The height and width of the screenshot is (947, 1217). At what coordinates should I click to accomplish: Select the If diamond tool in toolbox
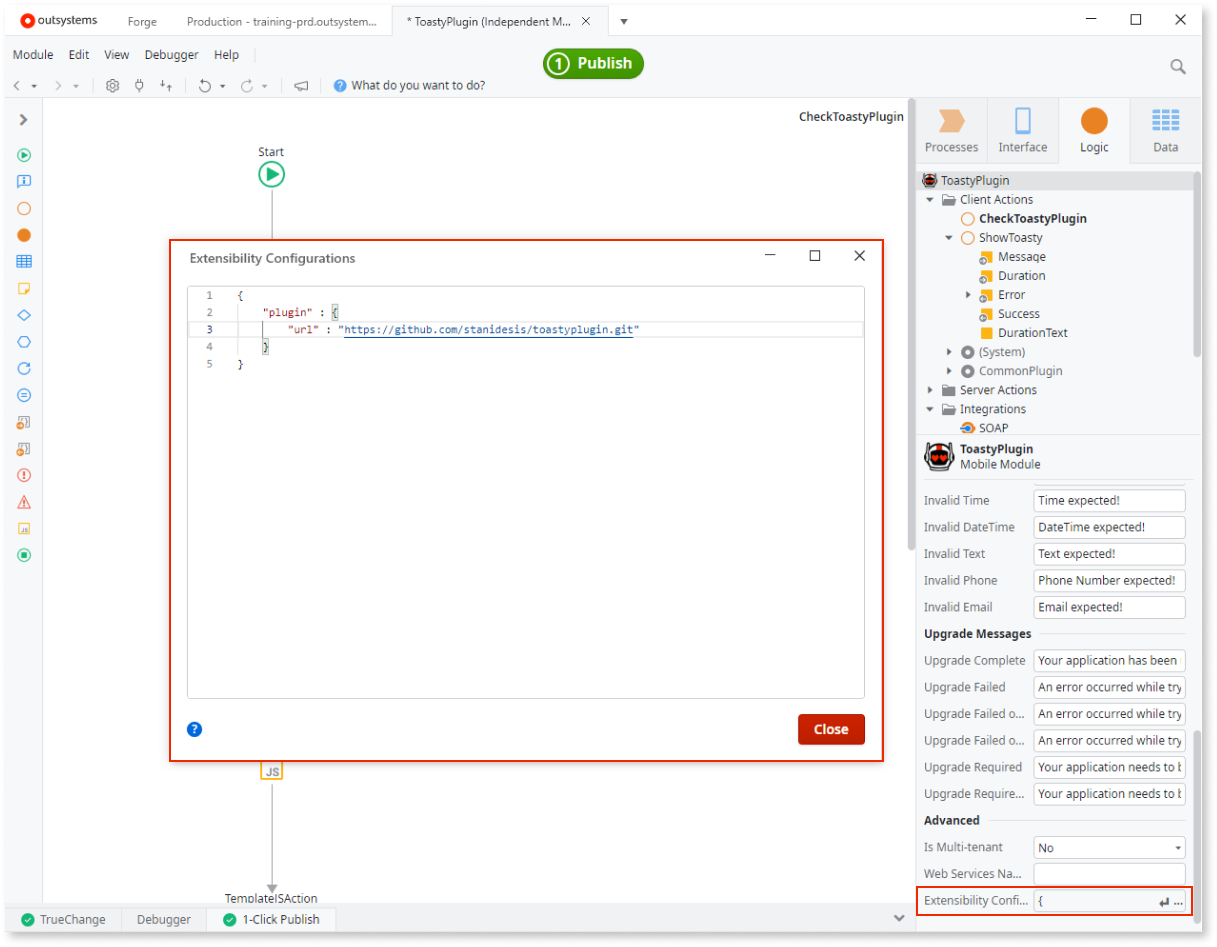[24, 315]
